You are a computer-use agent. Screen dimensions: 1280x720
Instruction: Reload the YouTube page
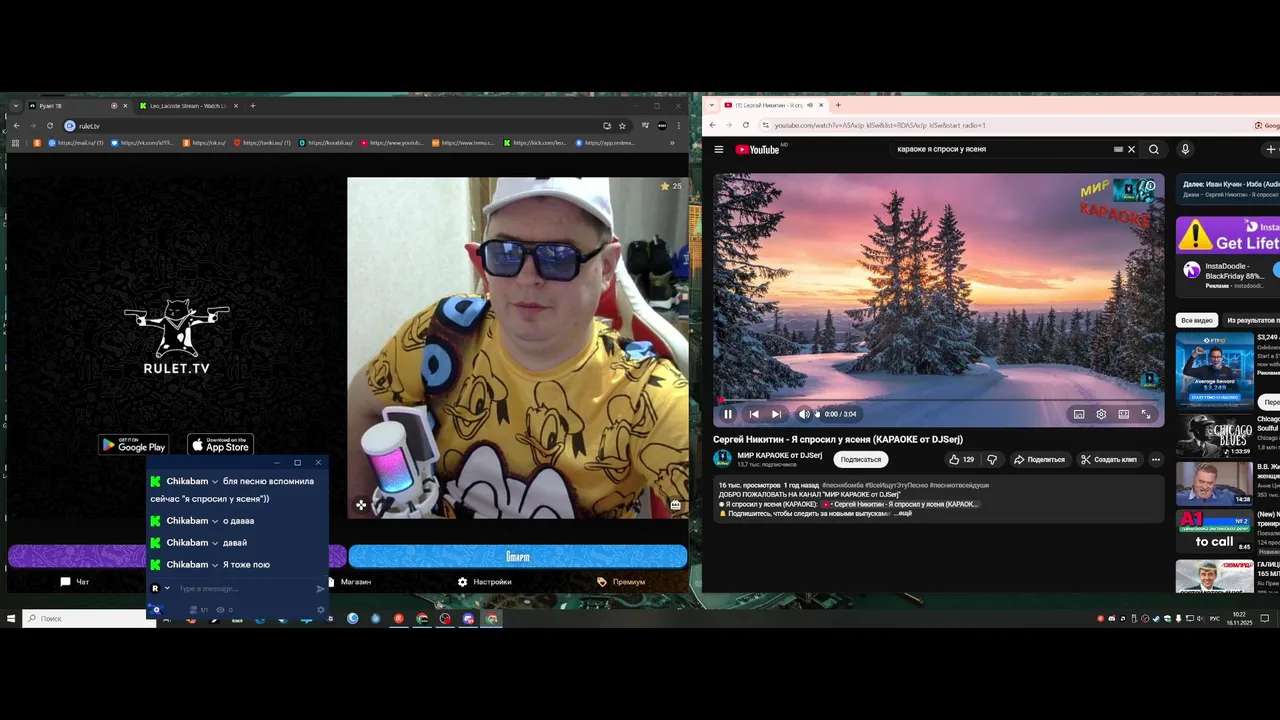[746, 125]
